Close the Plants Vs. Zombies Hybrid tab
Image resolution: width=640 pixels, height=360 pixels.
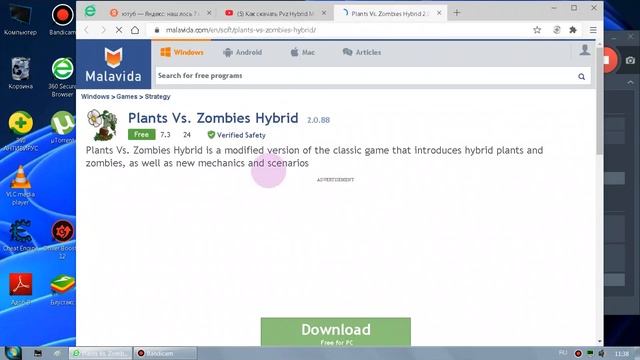[439, 13]
